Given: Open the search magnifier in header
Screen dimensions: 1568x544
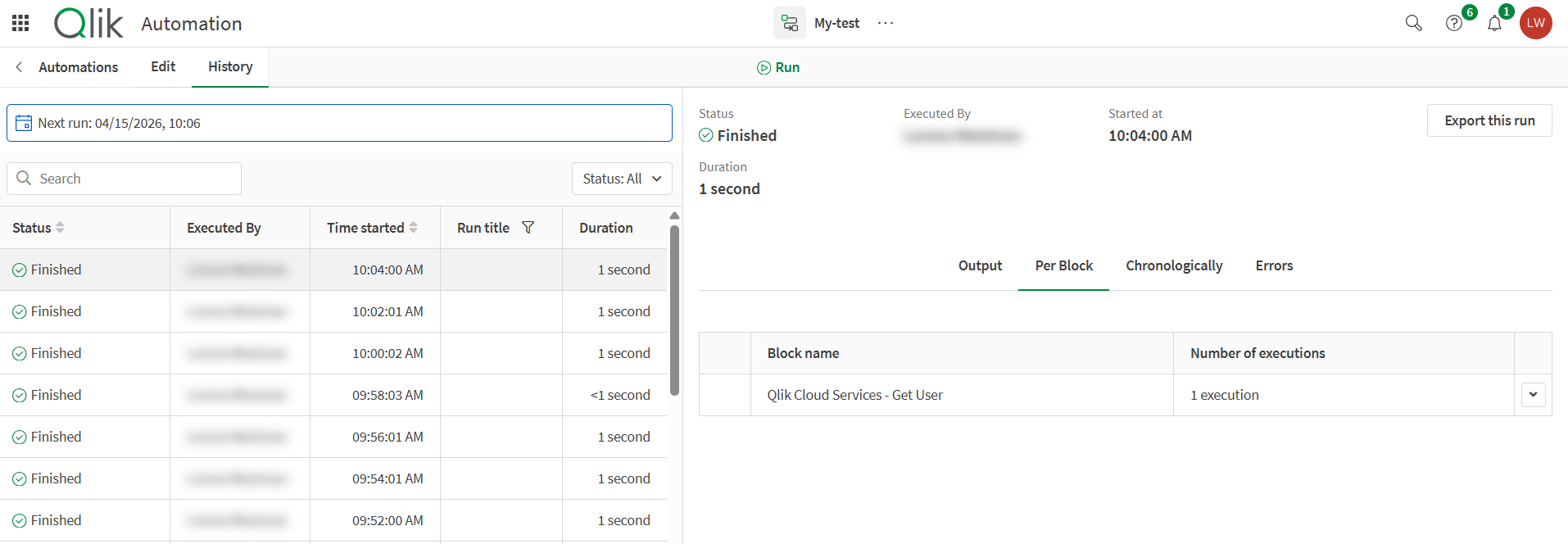Looking at the screenshot, I should [x=1413, y=23].
